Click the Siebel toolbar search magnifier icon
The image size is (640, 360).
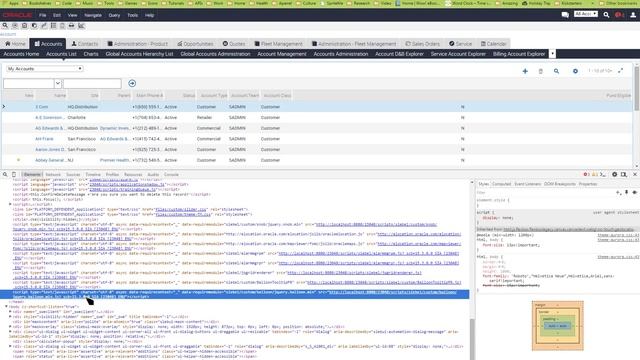pyautogui.click(x=5, y=25)
